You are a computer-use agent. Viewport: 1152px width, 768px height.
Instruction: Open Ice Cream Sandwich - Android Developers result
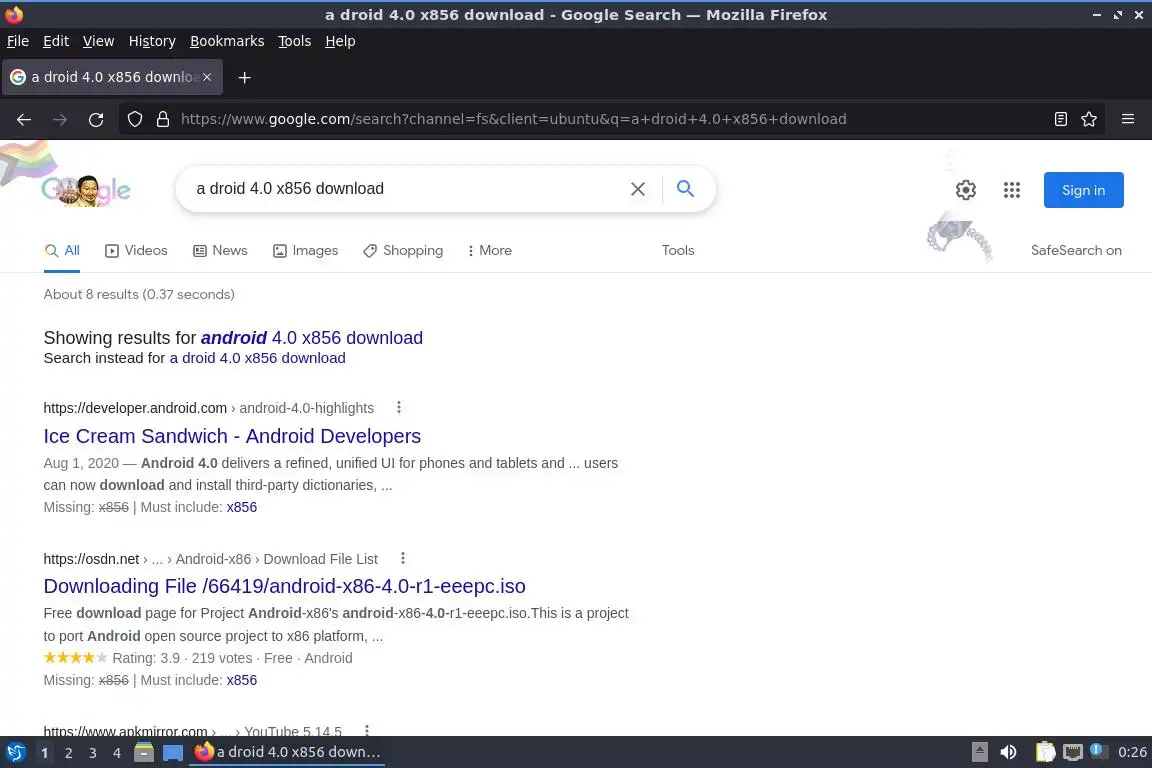coord(232,436)
